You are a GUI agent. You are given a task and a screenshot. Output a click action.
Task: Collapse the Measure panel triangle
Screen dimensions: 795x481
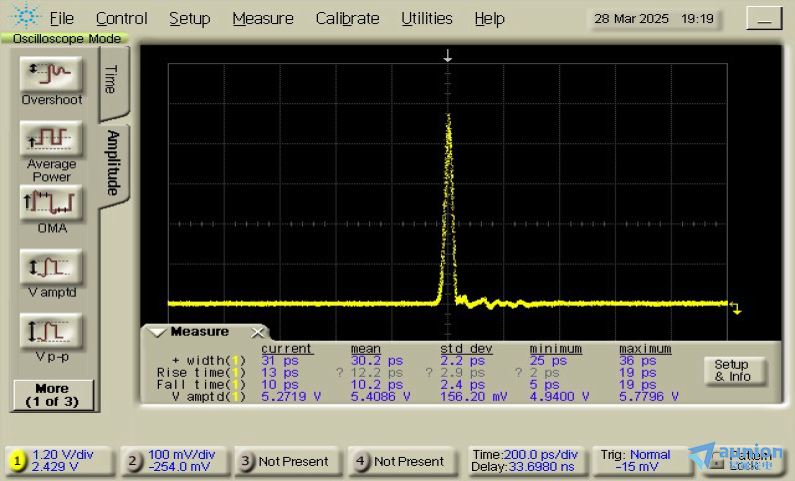coord(157,332)
